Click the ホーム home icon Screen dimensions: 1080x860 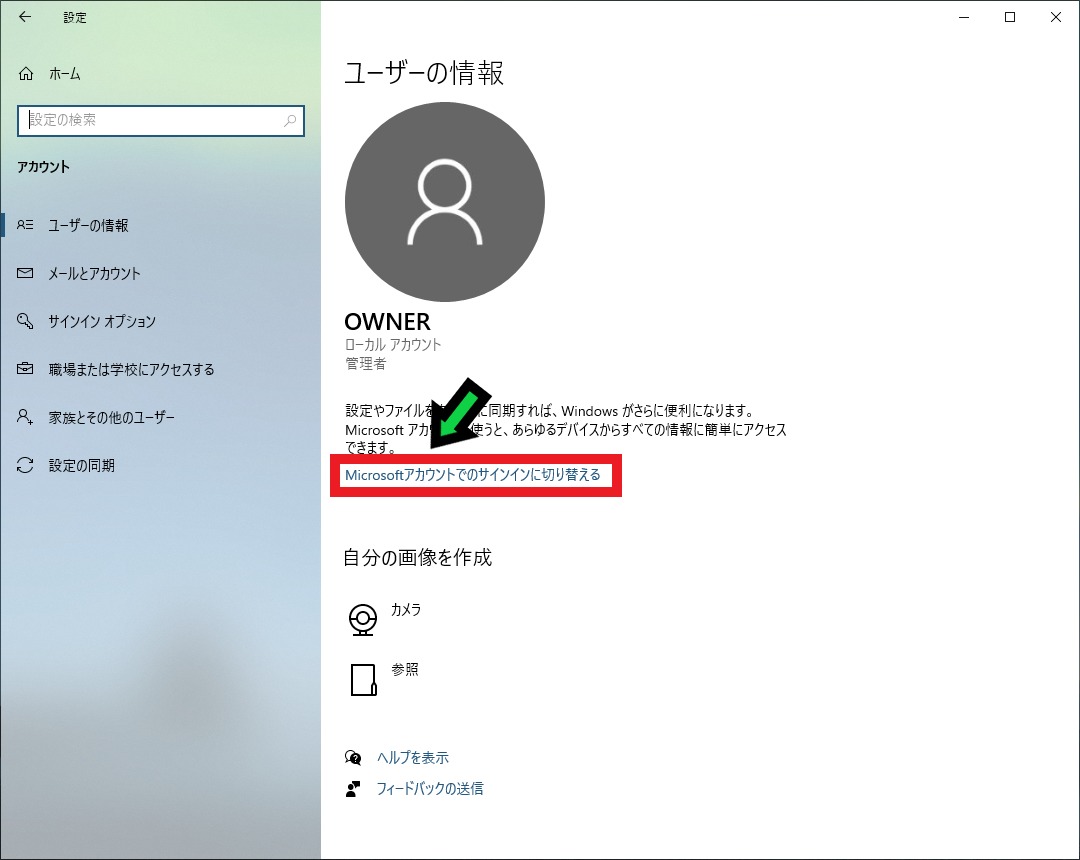pyautogui.click(x=27, y=73)
